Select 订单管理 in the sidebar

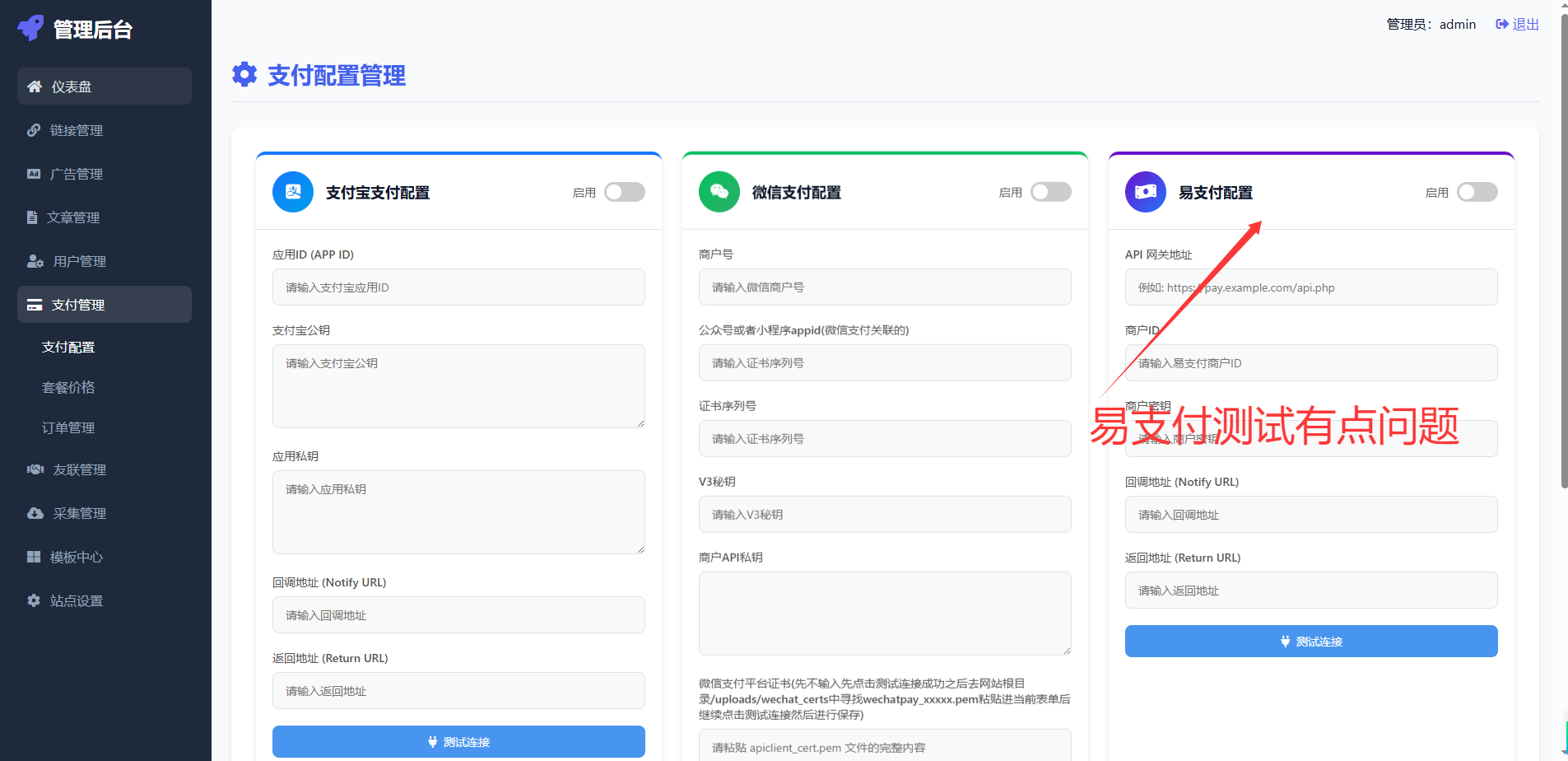click(x=68, y=427)
